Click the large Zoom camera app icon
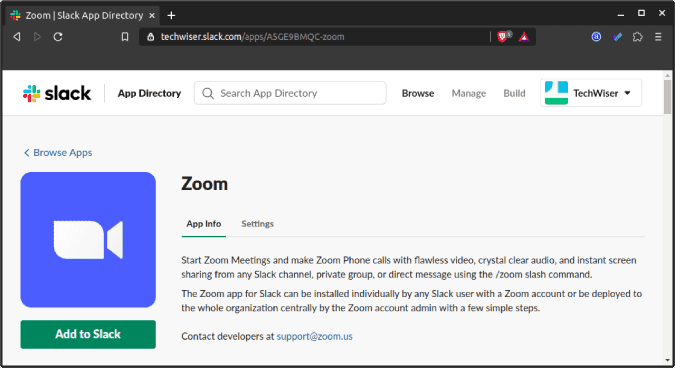 [x=88, y=240]
